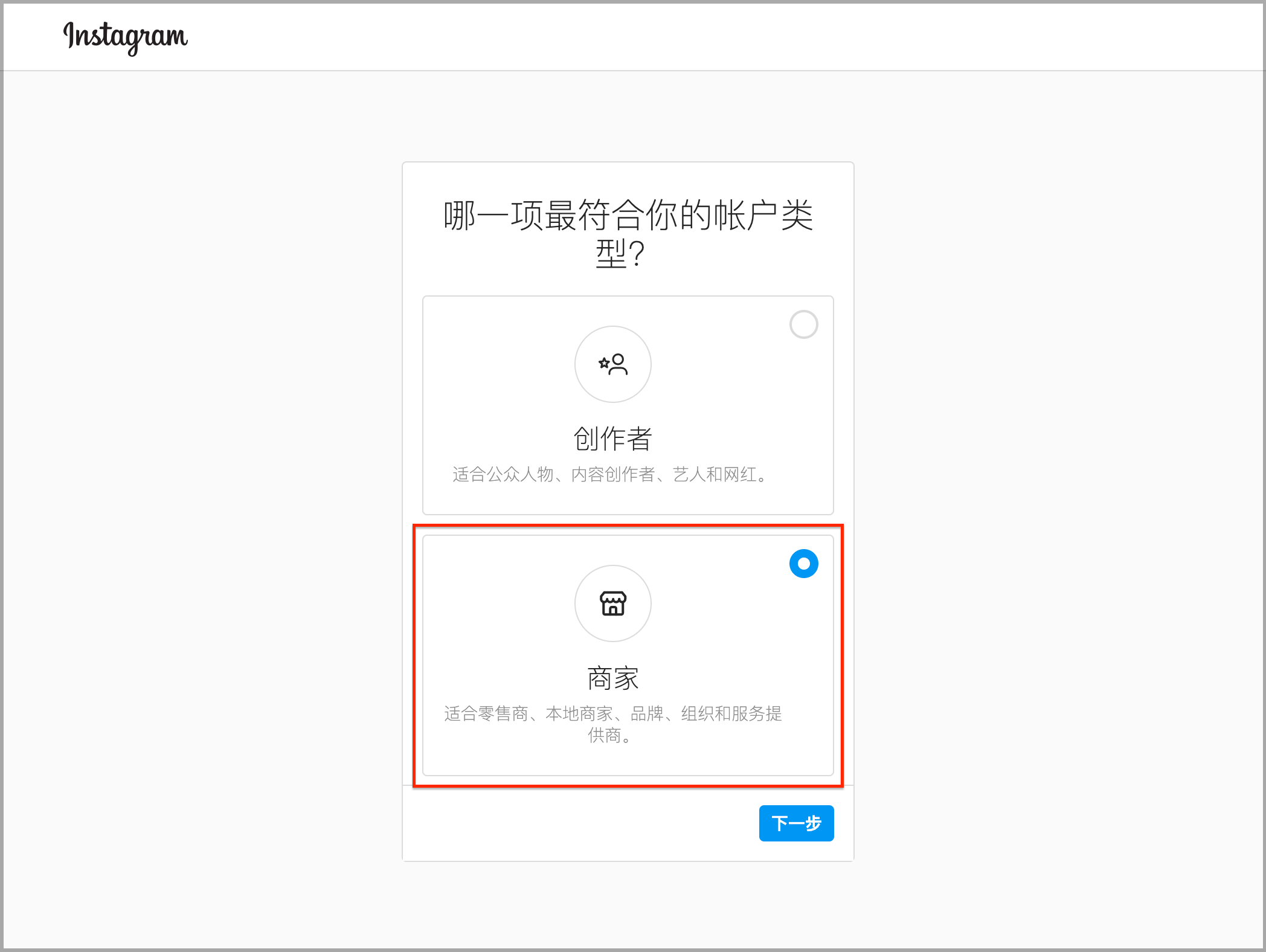The width and height of the screenshot is (1266, 952).
Task: Click the business storefront icon
Action: pos(613,603)
